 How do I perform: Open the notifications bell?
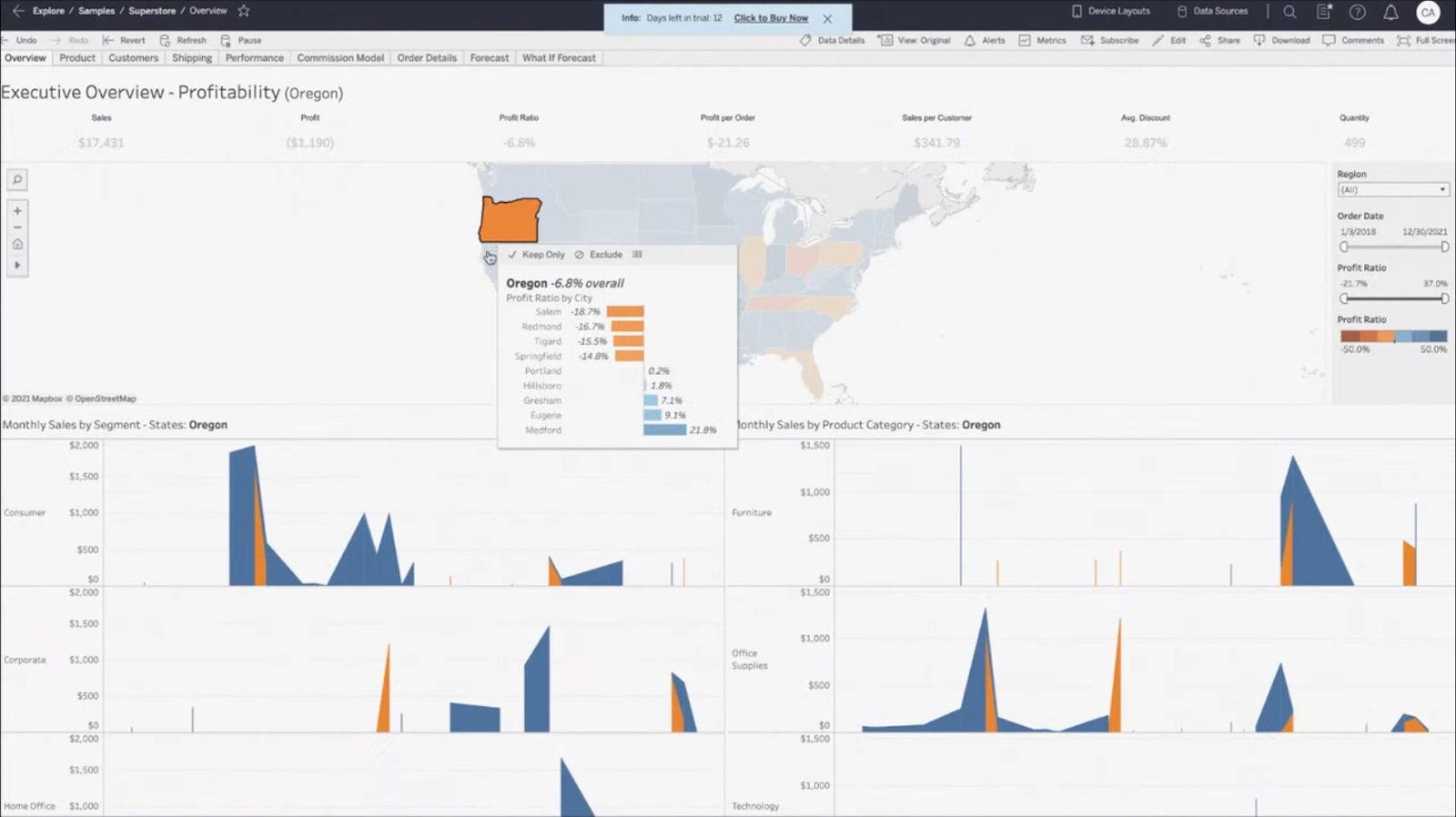[1390, 12]
